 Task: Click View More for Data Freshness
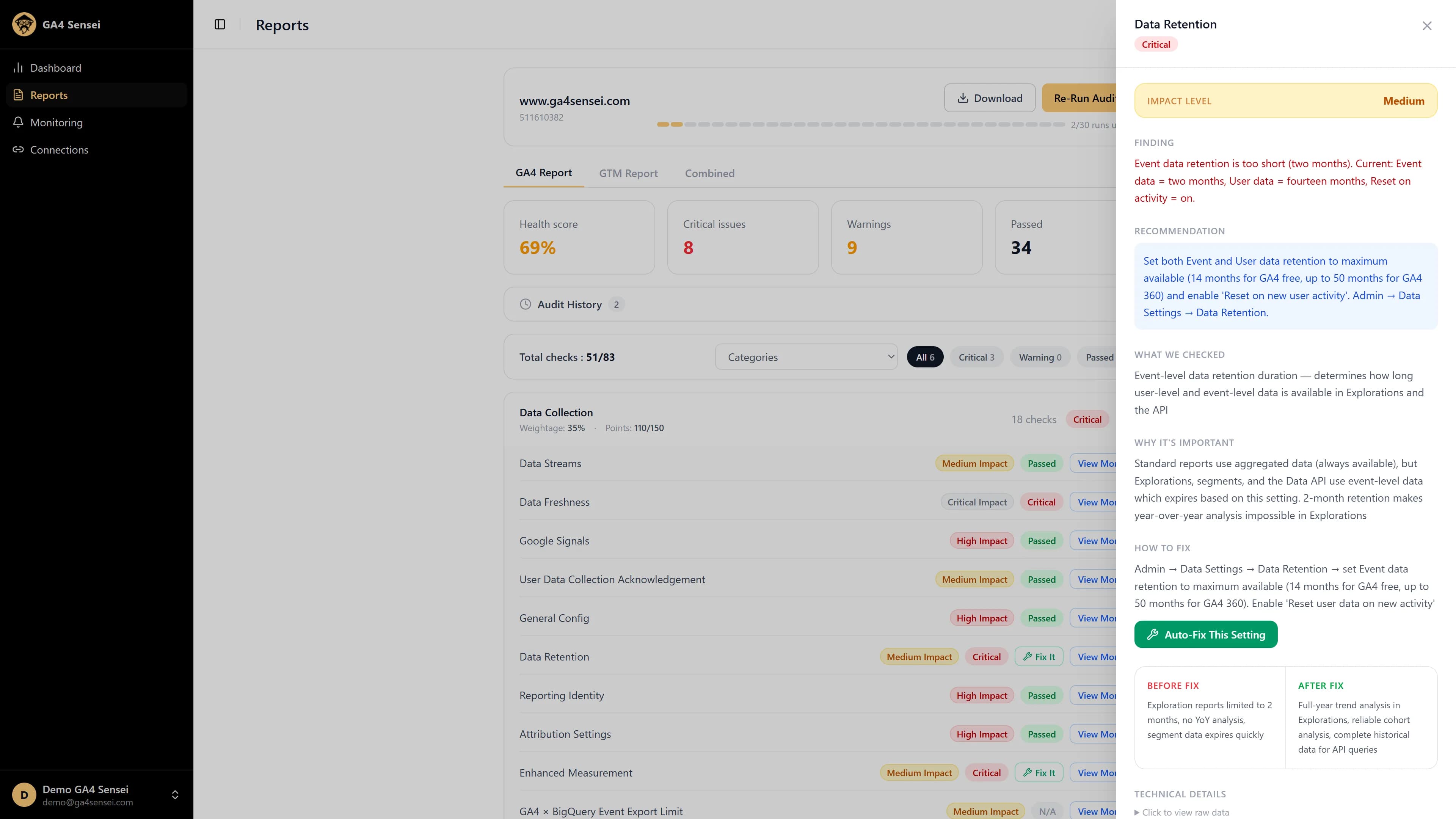(x=1094, y=501)
